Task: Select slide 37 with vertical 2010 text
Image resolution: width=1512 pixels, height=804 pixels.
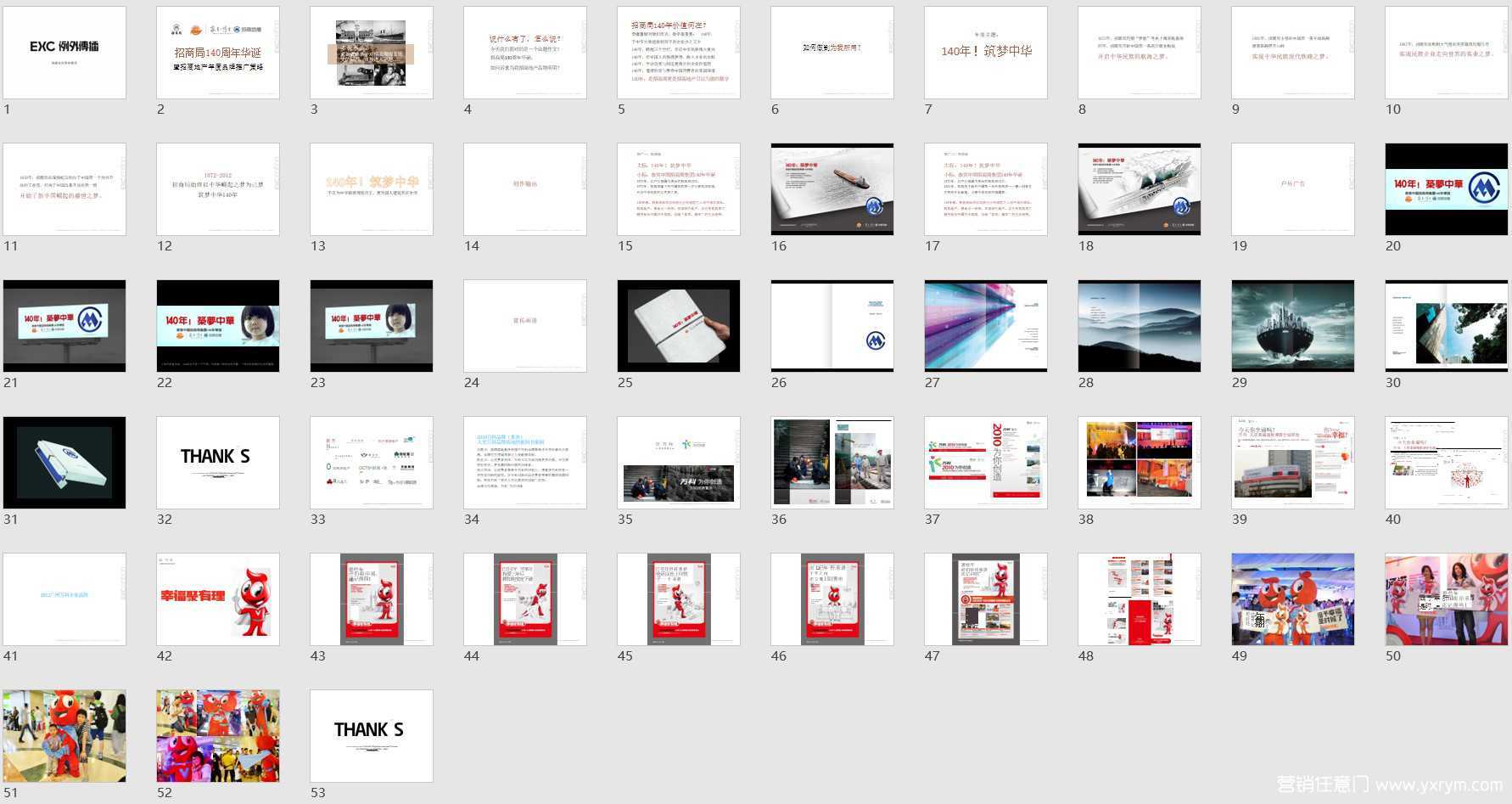Action: tap(986, 463)
